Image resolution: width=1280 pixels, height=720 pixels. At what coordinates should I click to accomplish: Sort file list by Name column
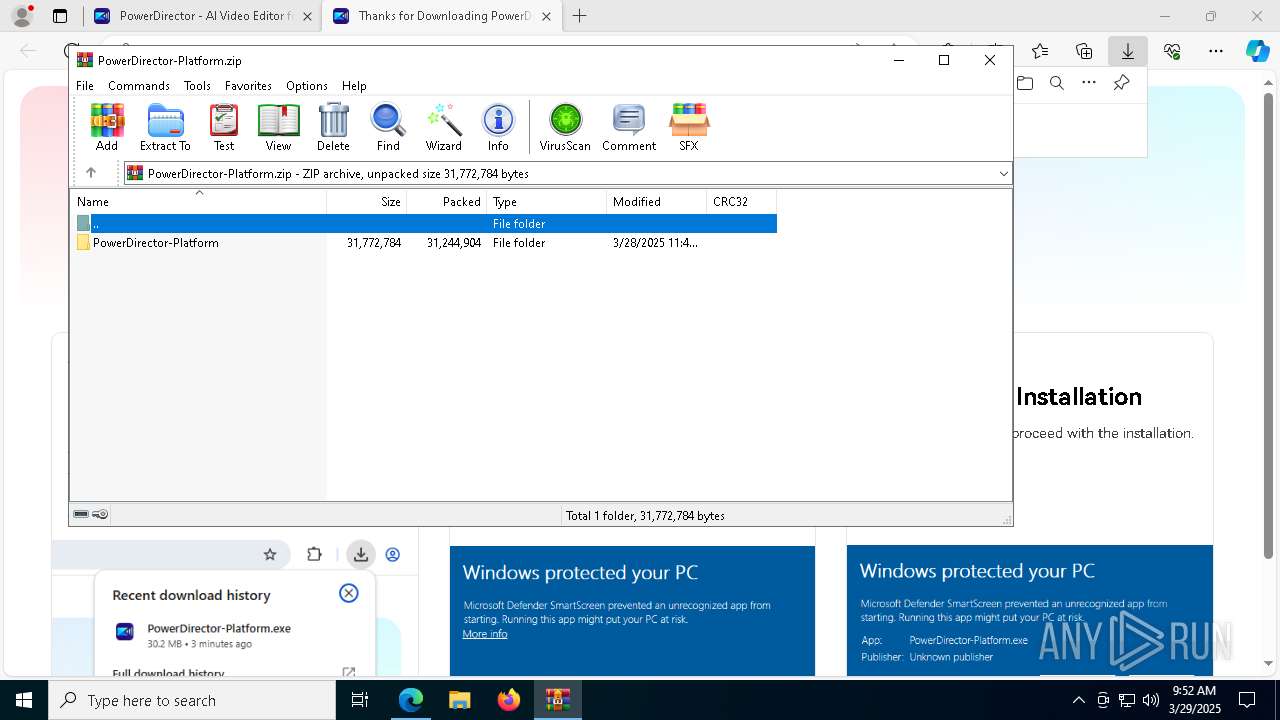[x=198, y=202]
